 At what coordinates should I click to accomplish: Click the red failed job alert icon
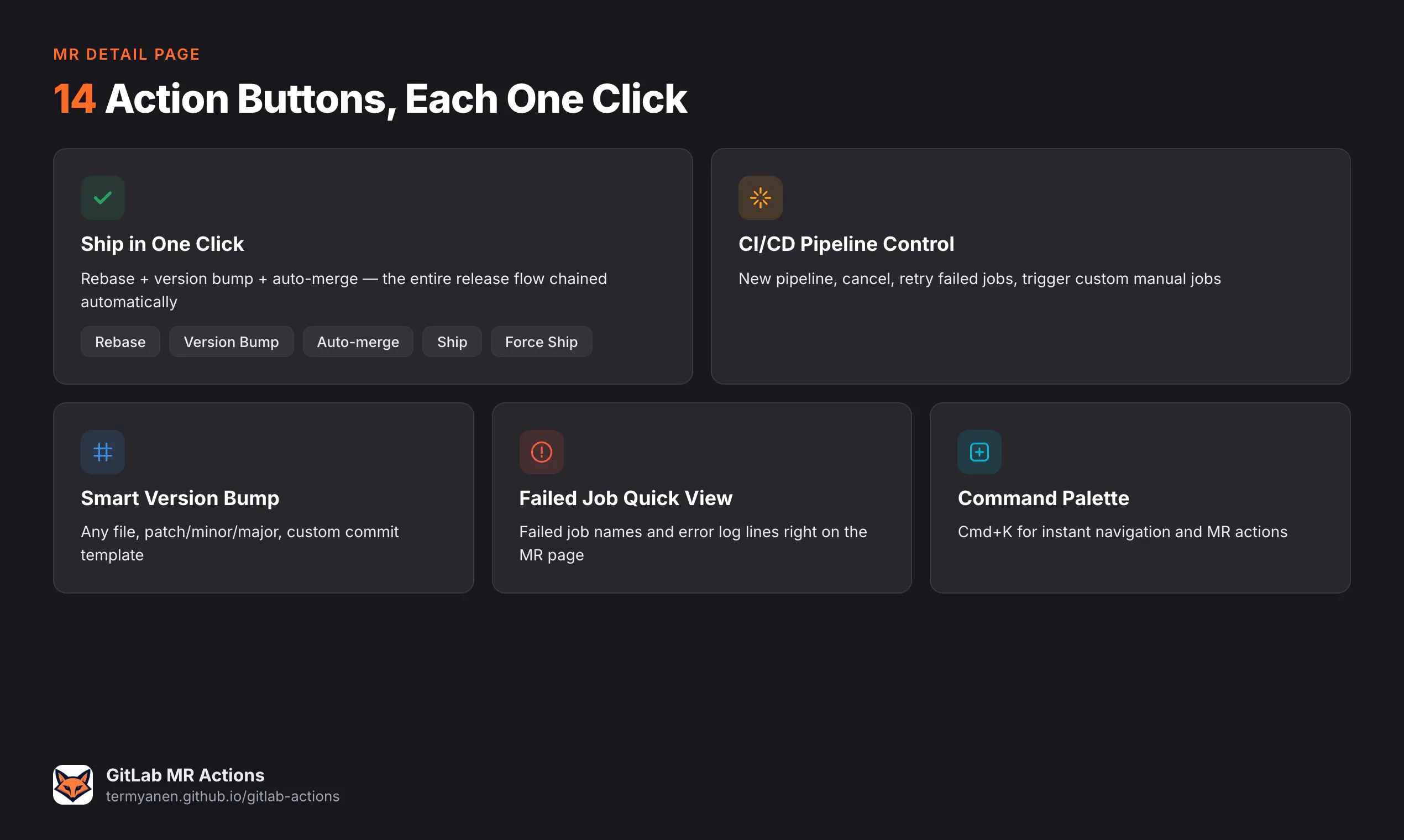pyautogui.click(x=541, y=452)
